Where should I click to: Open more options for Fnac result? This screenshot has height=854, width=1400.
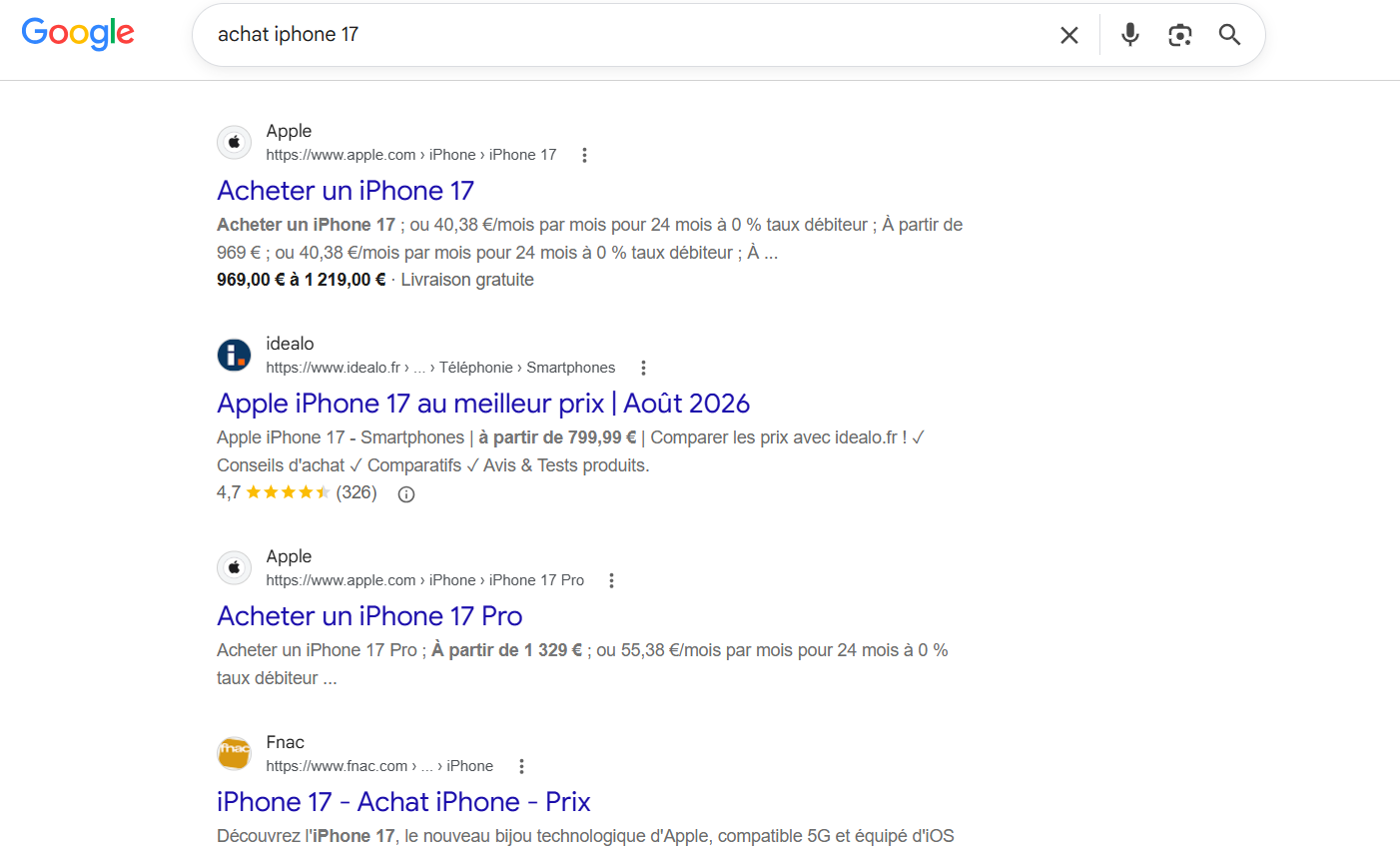tap(521, 766)
